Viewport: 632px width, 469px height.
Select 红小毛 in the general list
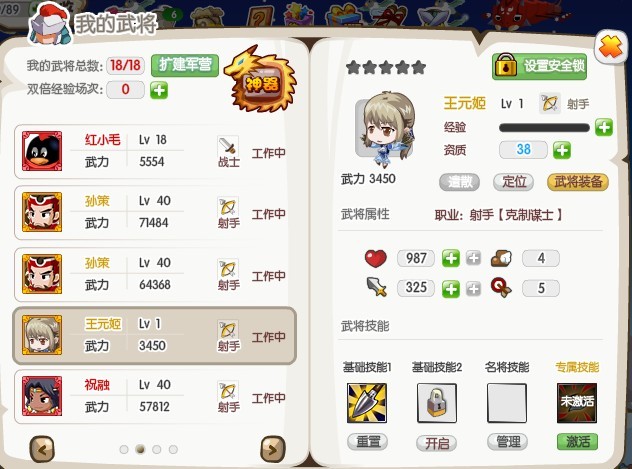(x=155, y=151)
